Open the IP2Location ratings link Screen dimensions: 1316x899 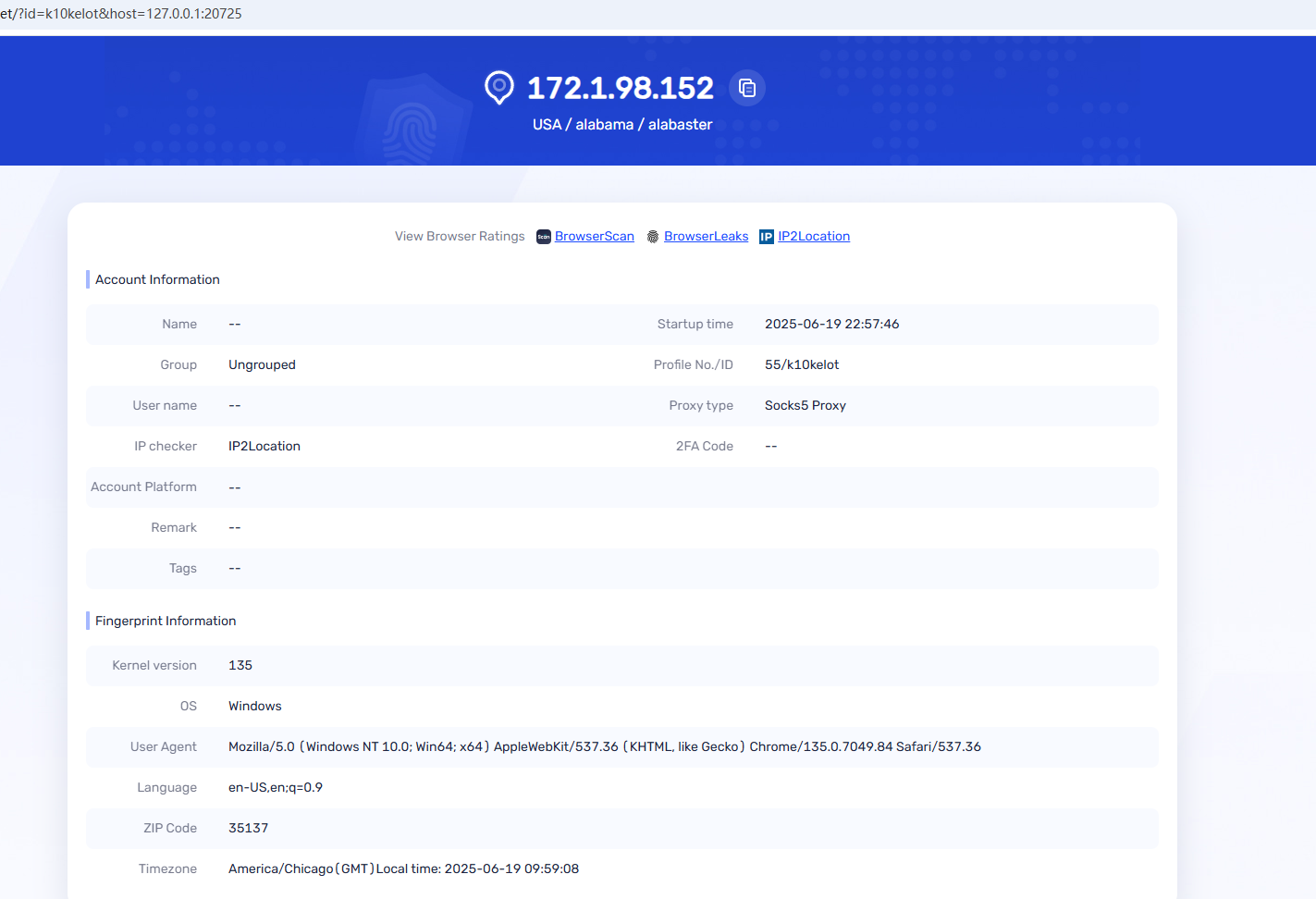click(x=814, y=237)
